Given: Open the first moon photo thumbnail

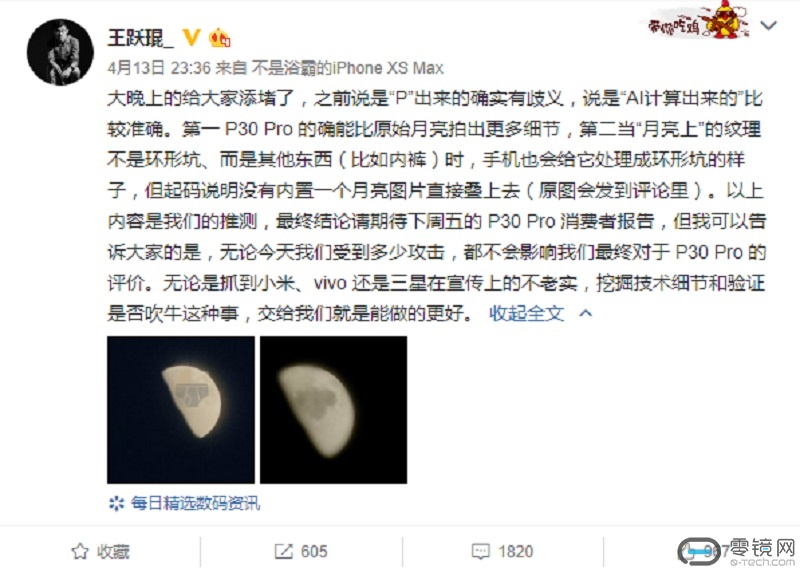Looking at the screenshot, I should pos(181,410).
